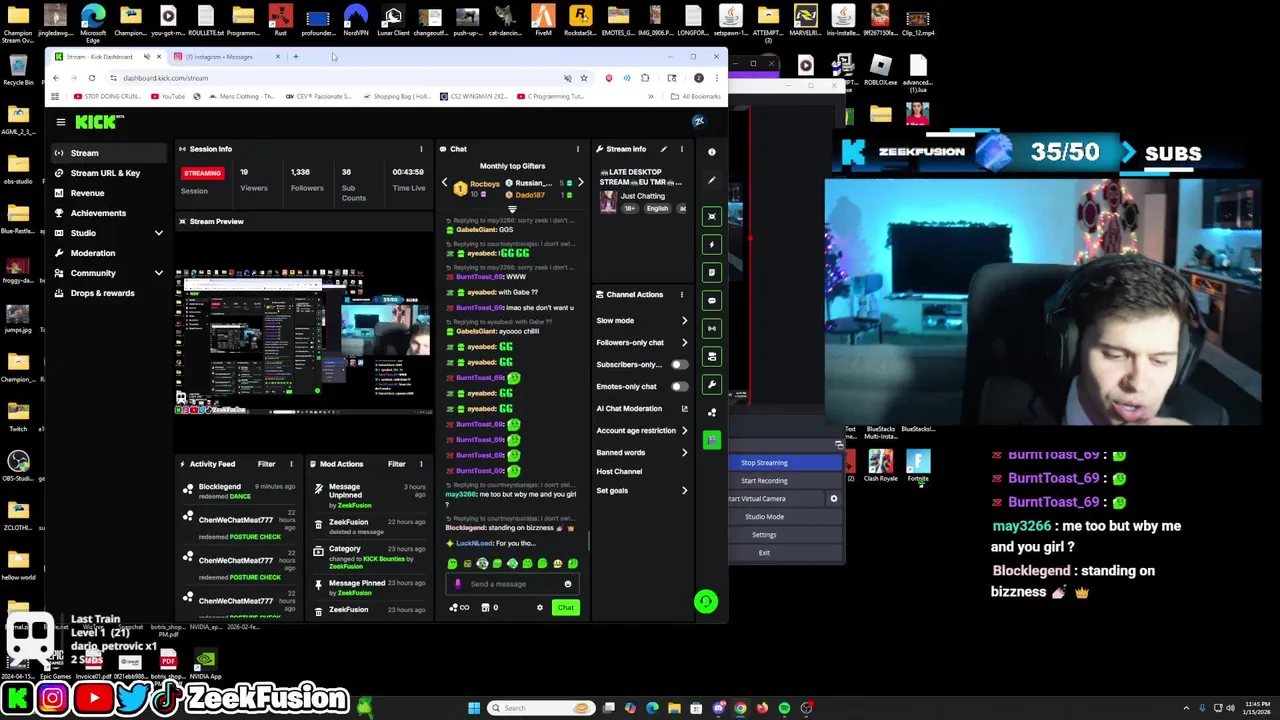Open AI Chat Moderation settings
The image size is (1280, 720).
[x=684, y=408]
